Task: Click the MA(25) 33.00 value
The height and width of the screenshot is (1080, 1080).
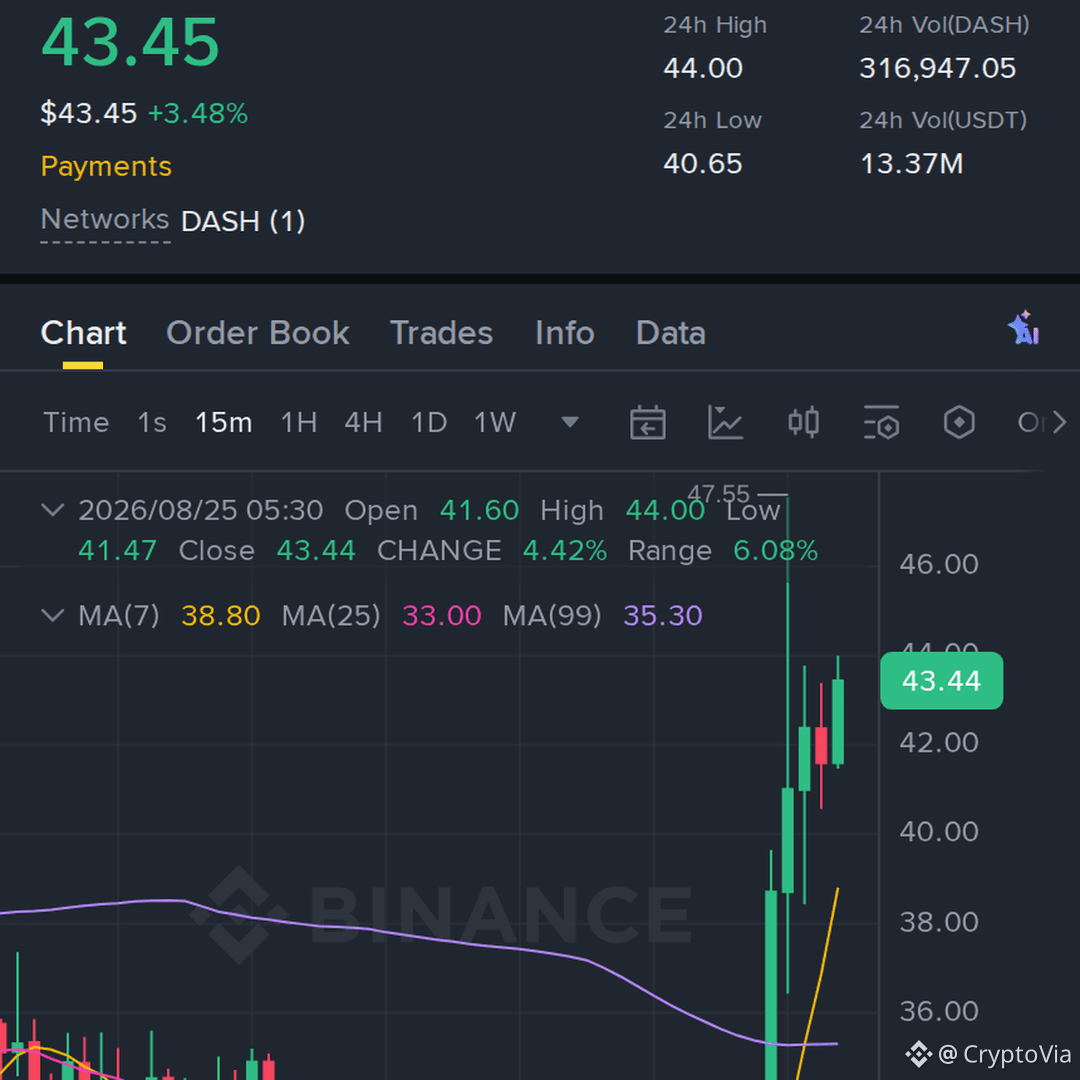Action: [x=442, y=616]
